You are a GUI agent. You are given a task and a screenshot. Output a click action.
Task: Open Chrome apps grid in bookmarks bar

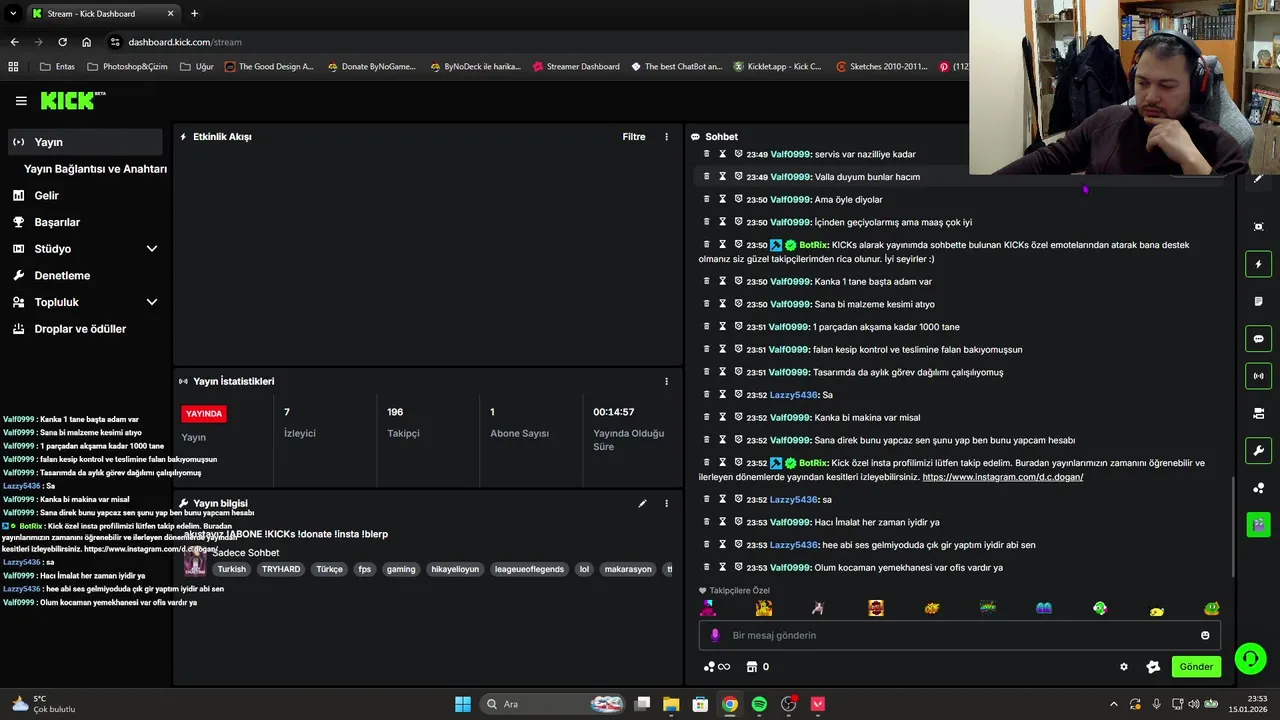[x=13, y=67]
